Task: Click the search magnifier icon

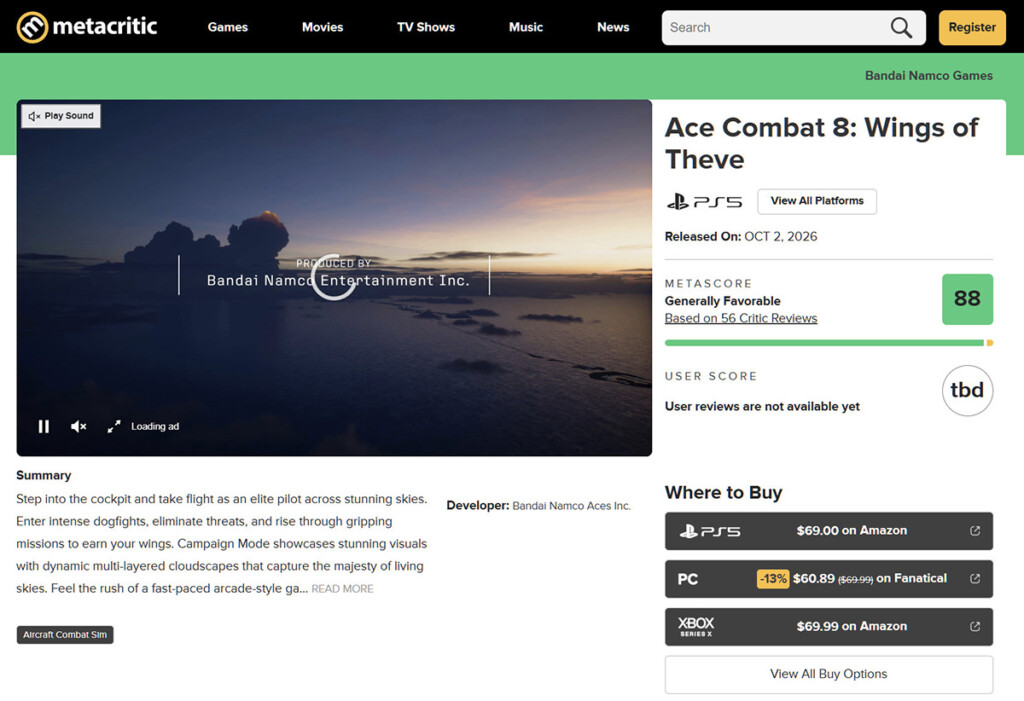Action: click(901, 27)
